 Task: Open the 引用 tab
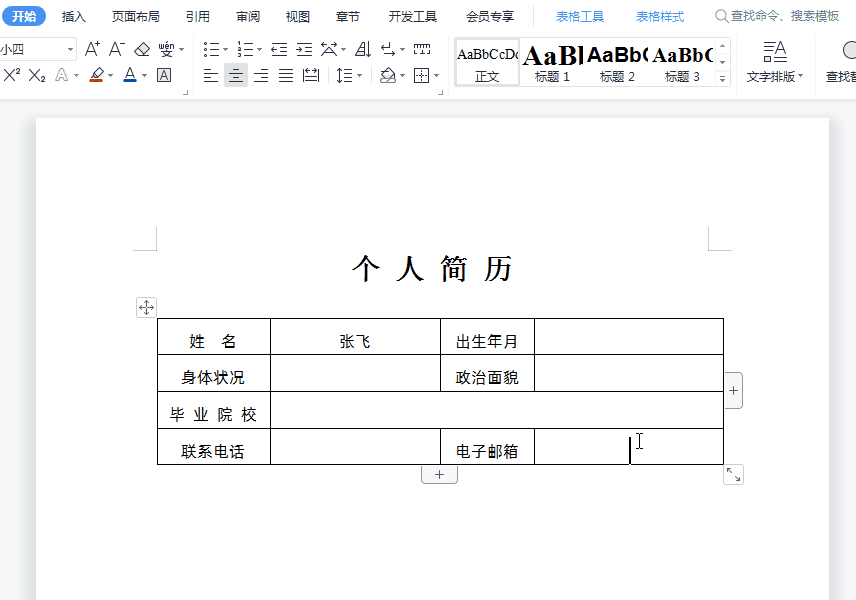(198, 17)
